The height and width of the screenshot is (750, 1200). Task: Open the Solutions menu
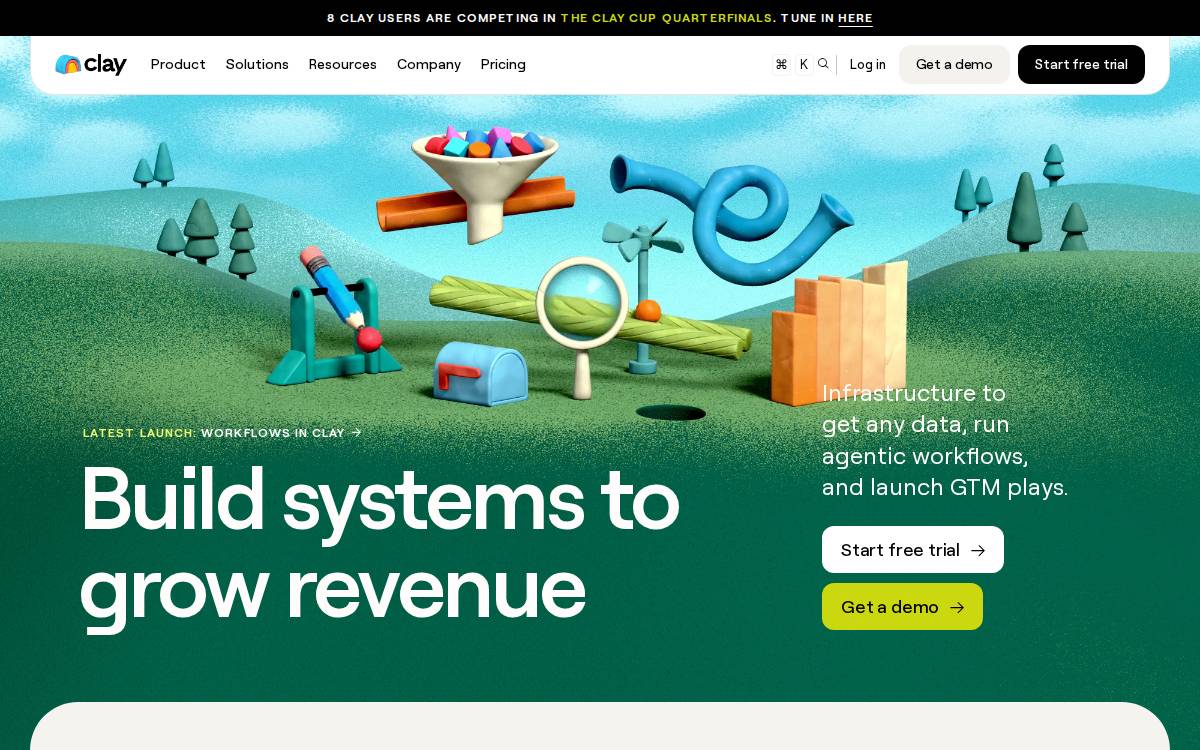coord(257,64)
